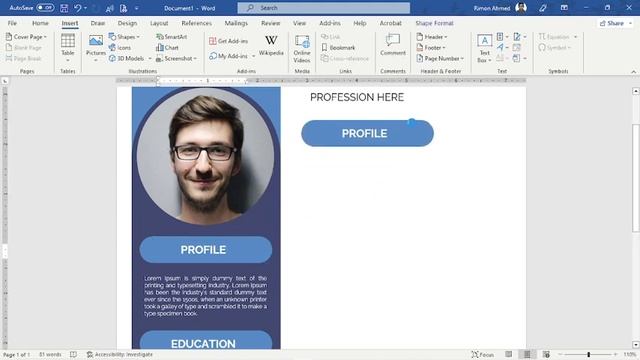Open the Shape Format tab
Viewport: 640px width, 360px height.
click(434, 23)
